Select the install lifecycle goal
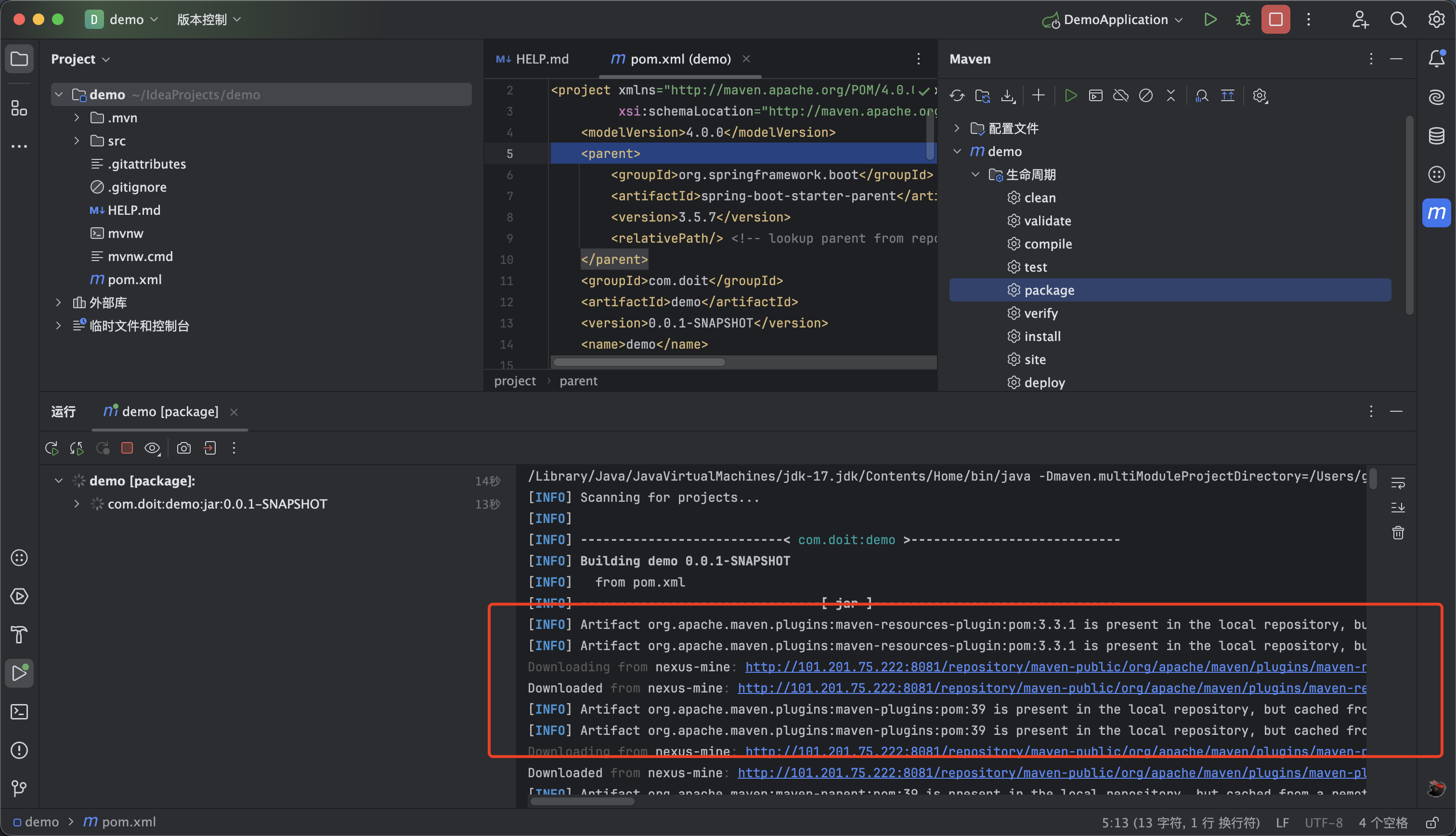Image resolution: width=1456 pixels, height=836 pixels. pos(1041,337)
